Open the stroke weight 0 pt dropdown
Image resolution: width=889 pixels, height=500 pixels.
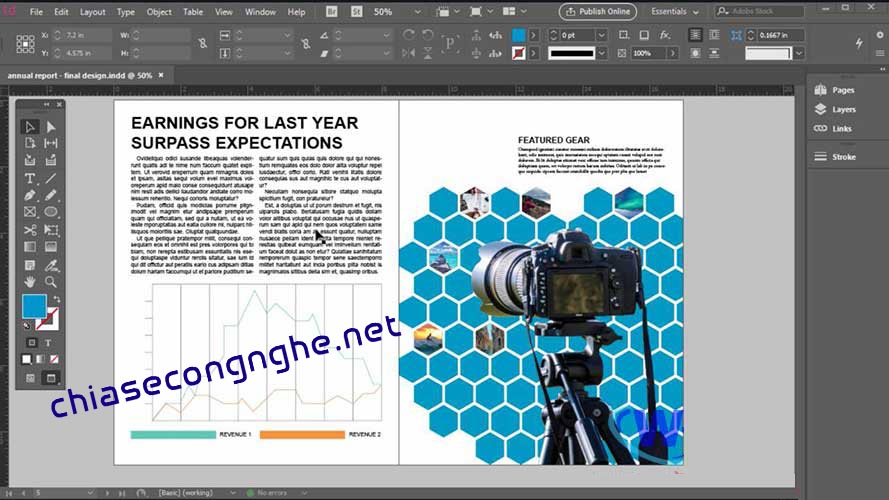pos(599,35)
